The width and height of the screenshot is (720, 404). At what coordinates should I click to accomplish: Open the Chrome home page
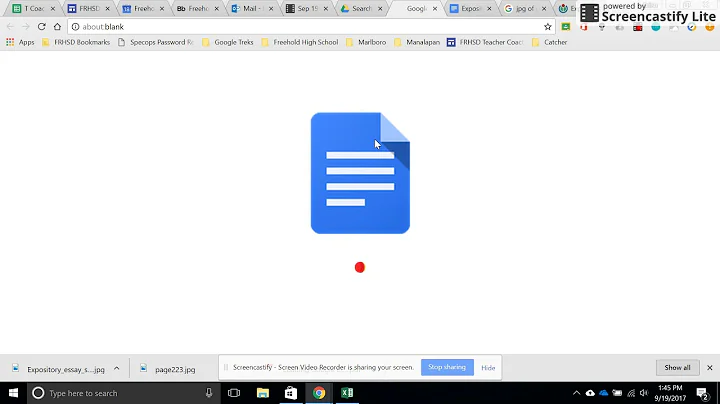tap(57, 27)
